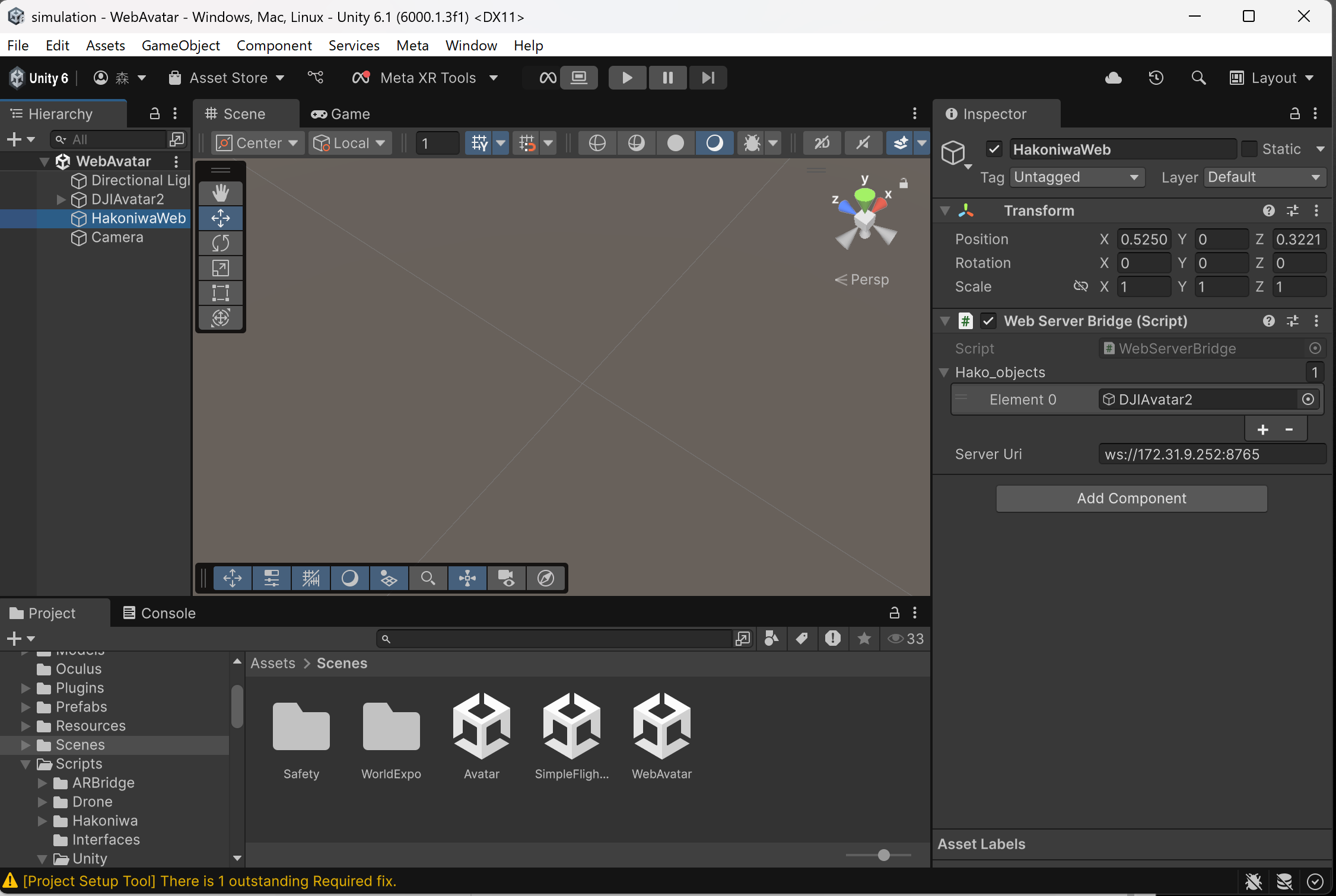This screenshot has width=1336, height=896.
Task: Open the Undo History icon
Action: [x=1156, y=78]
